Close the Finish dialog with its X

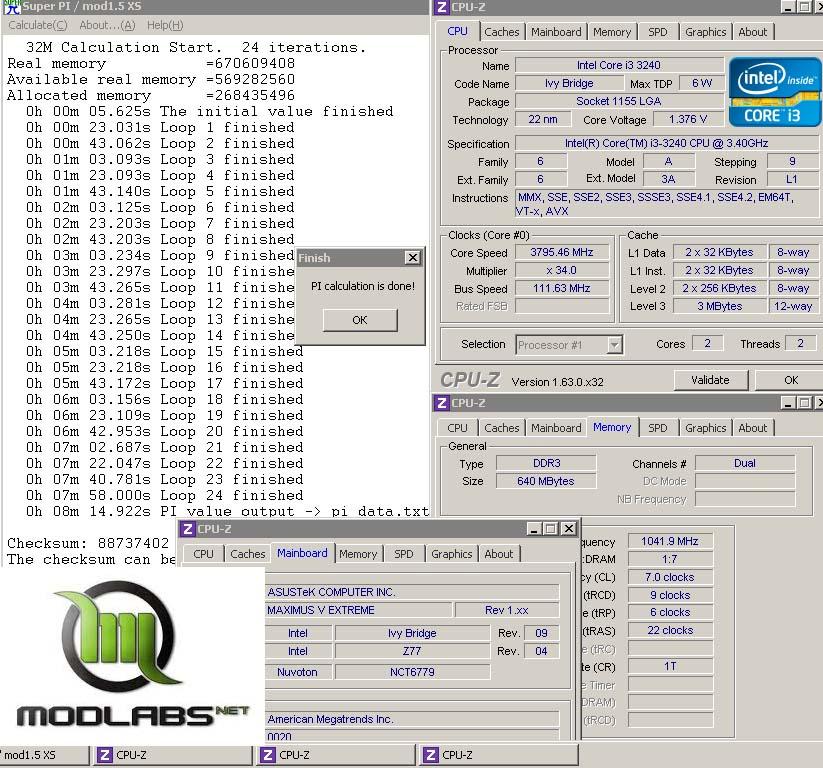(413, 258)
